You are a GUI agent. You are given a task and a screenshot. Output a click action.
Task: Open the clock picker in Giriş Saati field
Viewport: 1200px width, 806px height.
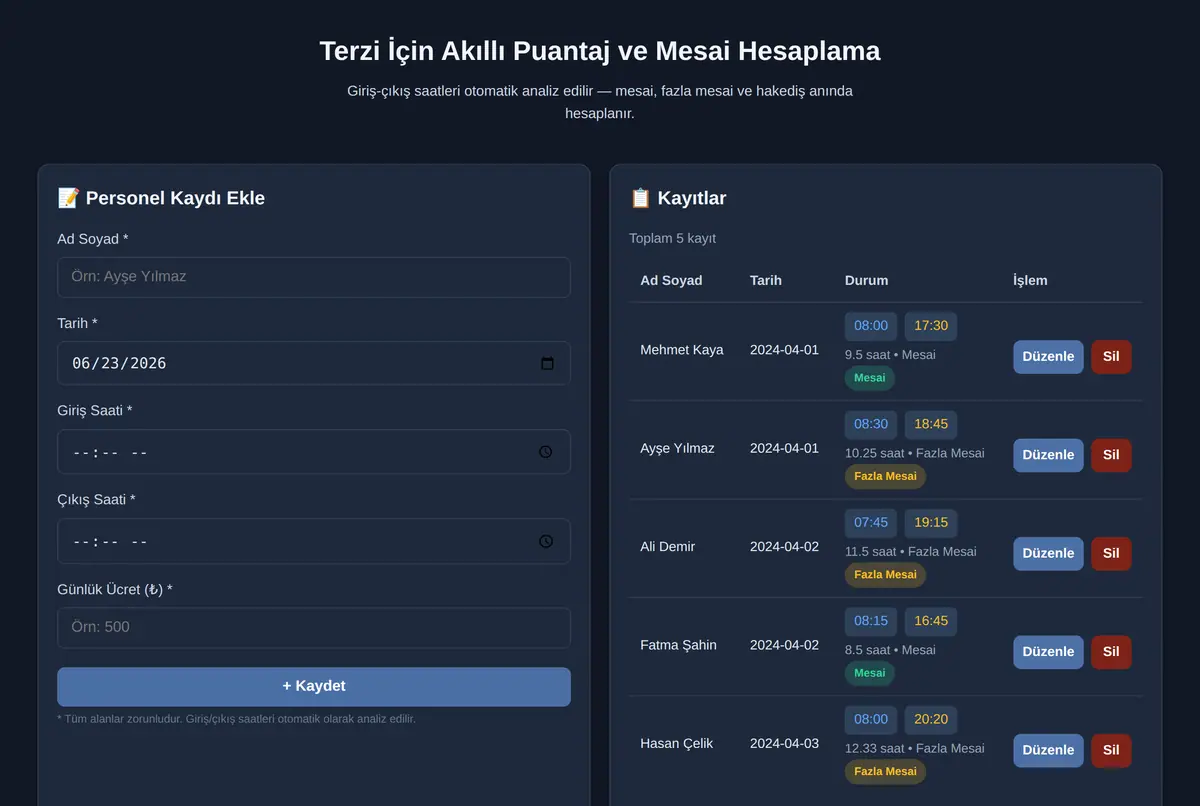pyautogui.click(x=546, y=452)
